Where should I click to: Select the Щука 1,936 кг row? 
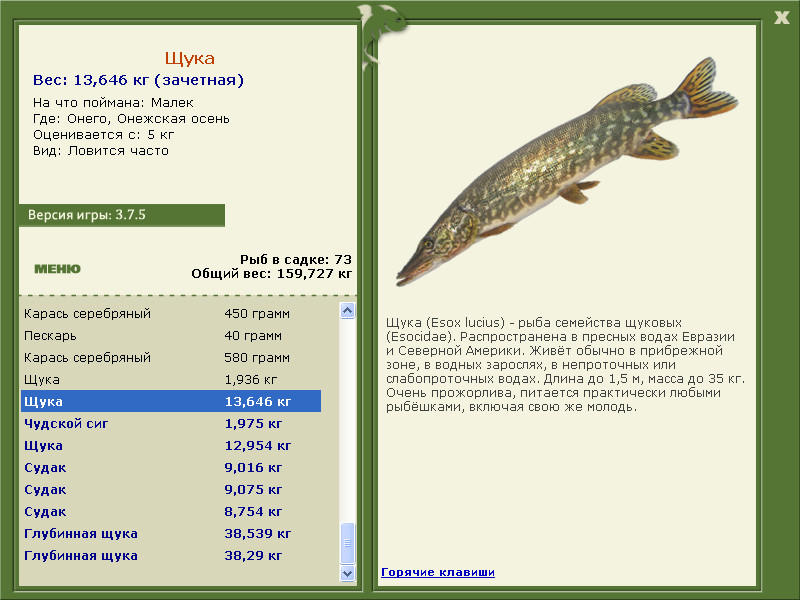click(x=171, y=379)
